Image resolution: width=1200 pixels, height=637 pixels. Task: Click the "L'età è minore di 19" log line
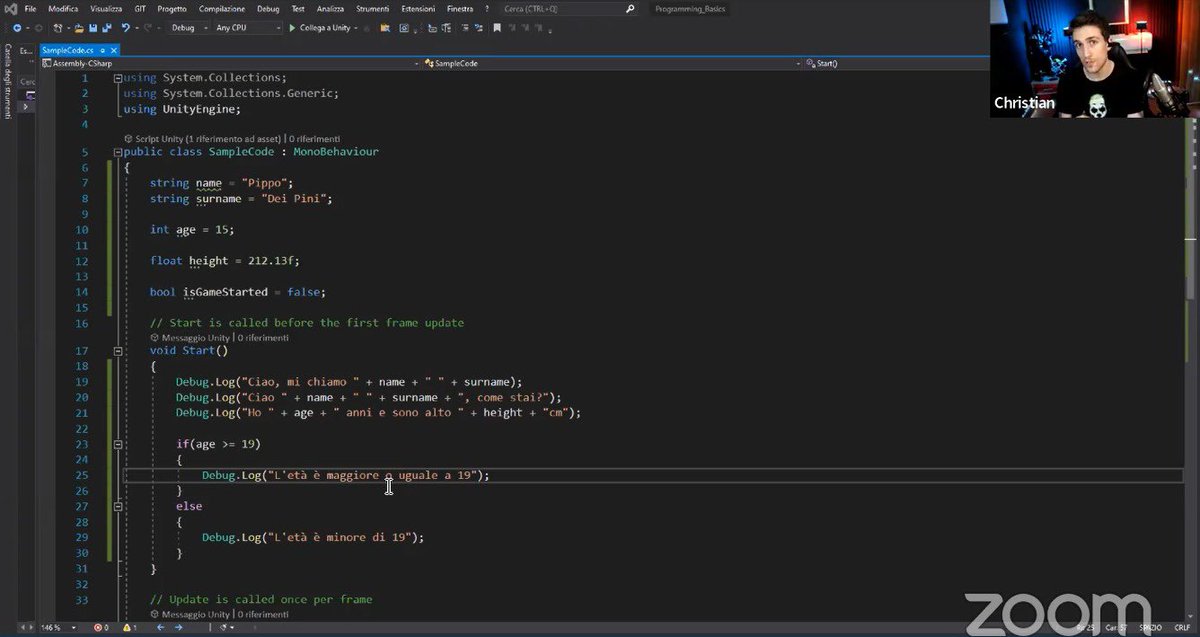313,537
